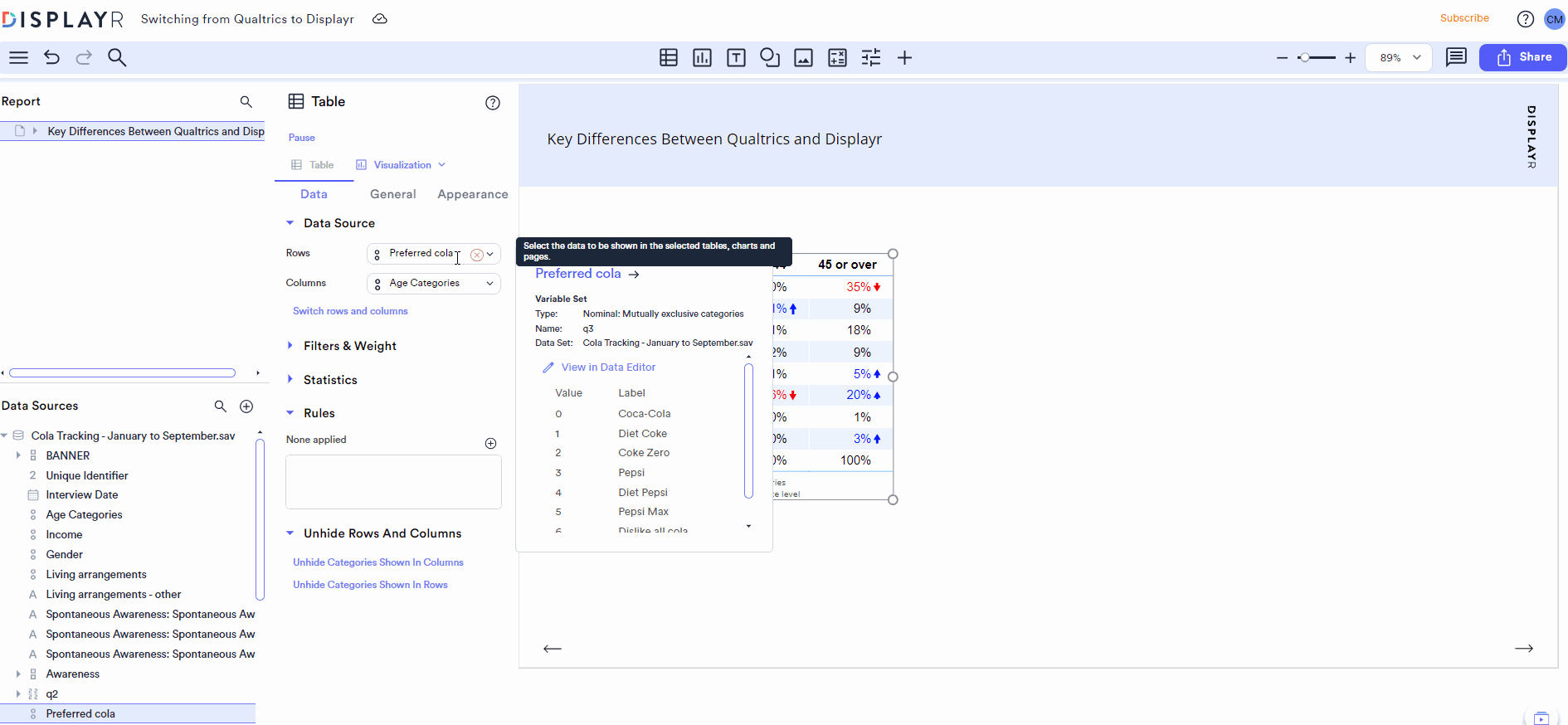Select the Table output tab

(x=313, y=165)
